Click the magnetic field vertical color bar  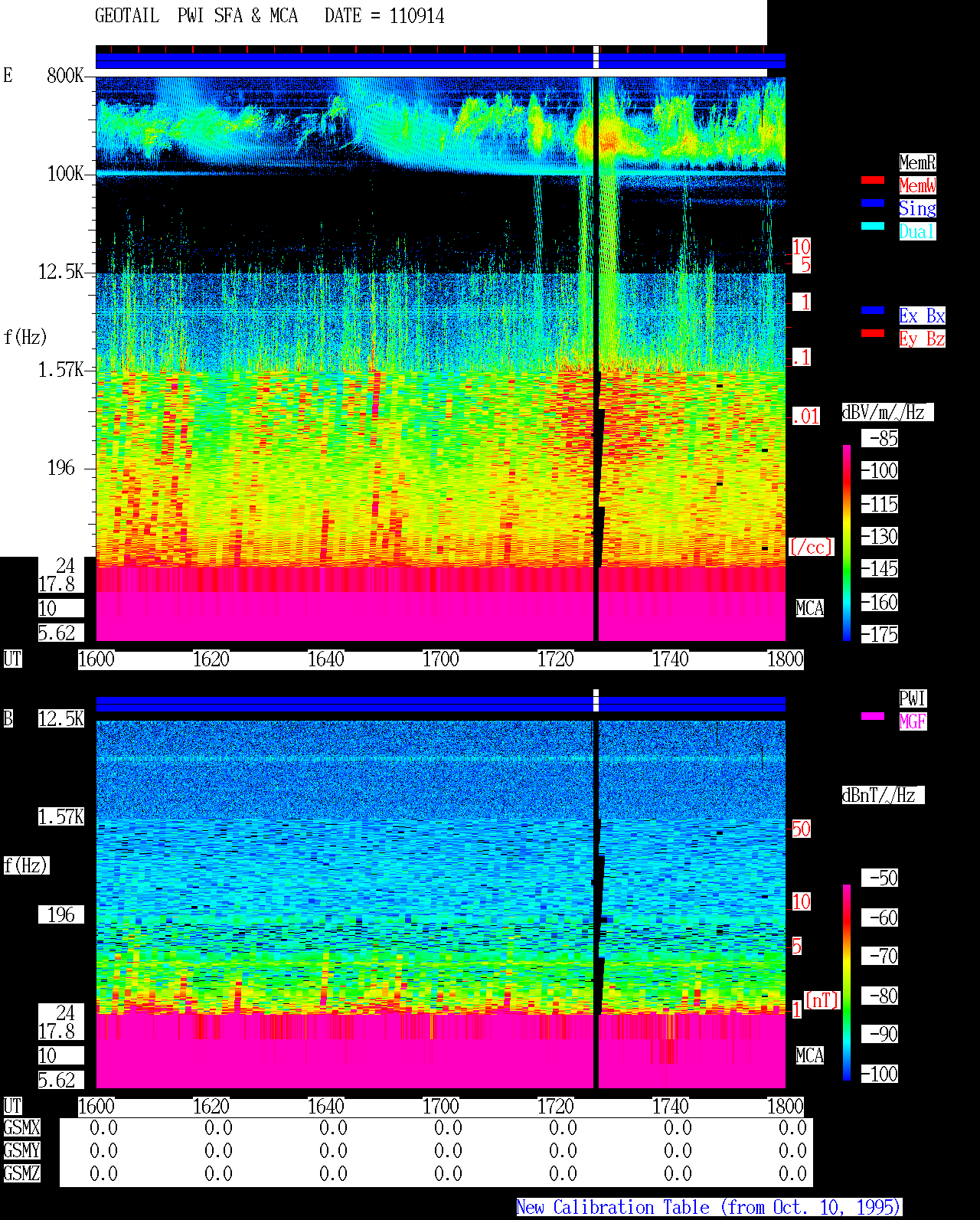coord(847,983)
